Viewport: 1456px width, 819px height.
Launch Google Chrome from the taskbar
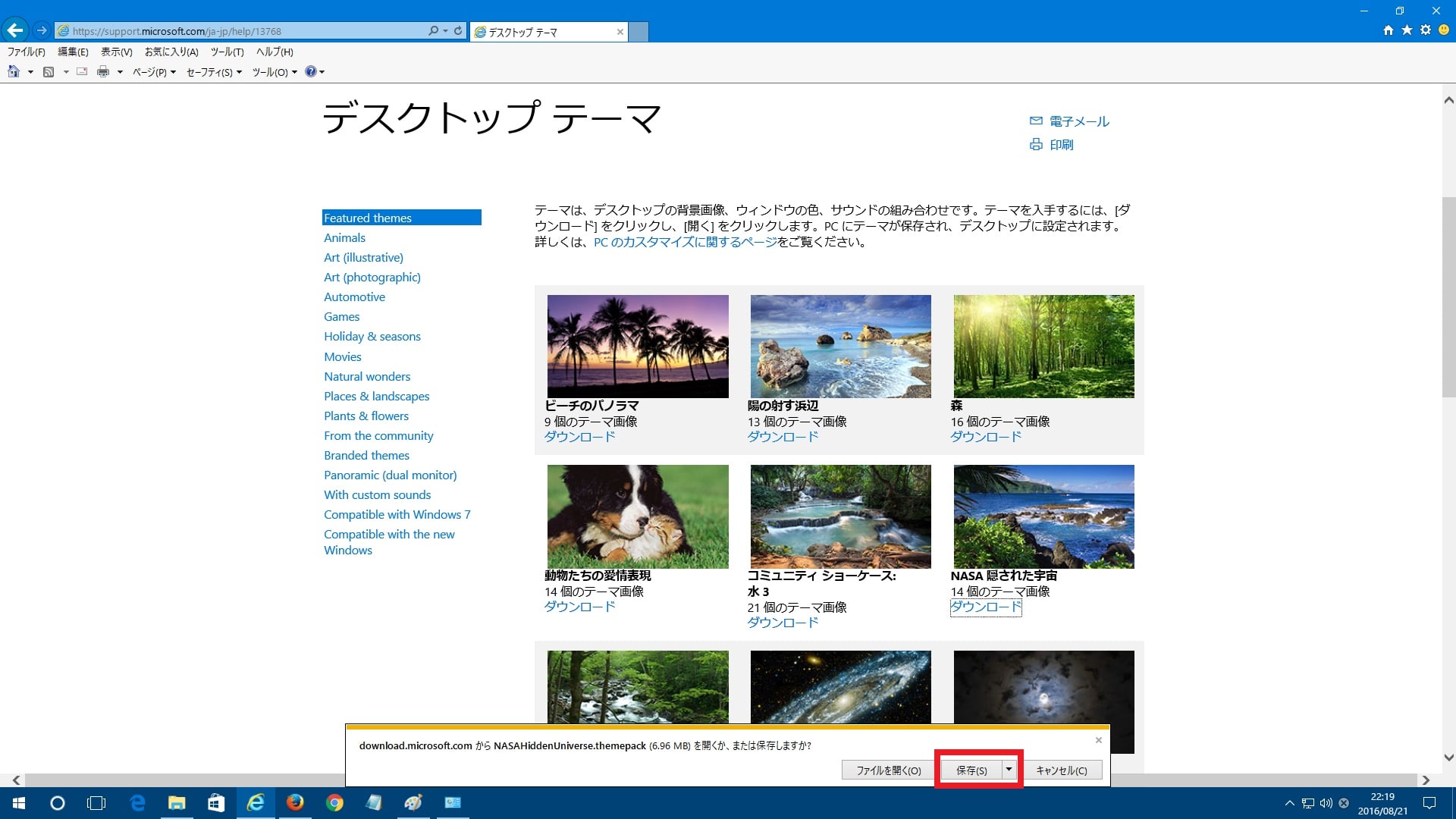(x=334, y=803)
